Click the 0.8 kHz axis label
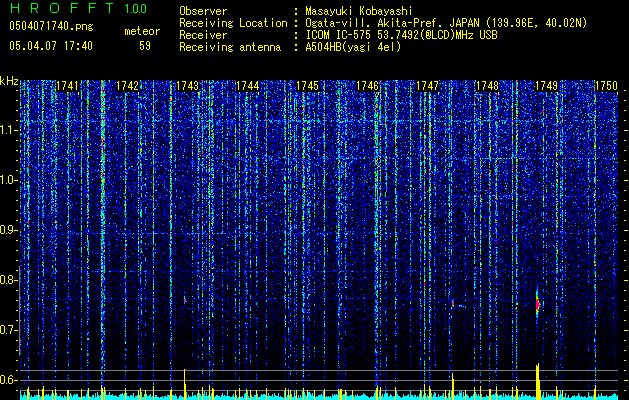 (x=9, y=280)
